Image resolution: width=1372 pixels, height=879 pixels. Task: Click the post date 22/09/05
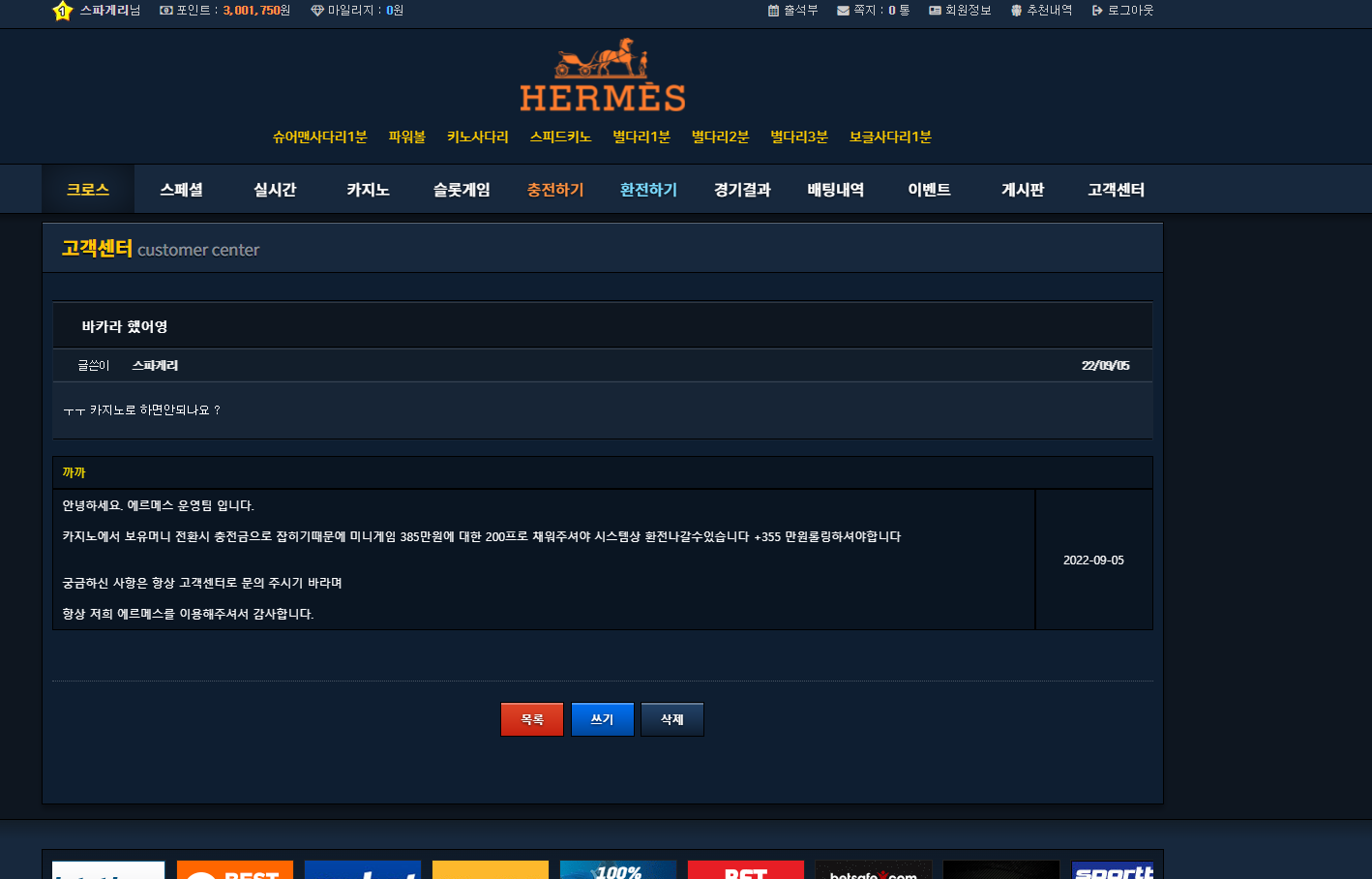pyautogui.click(x=1105, y=366)
